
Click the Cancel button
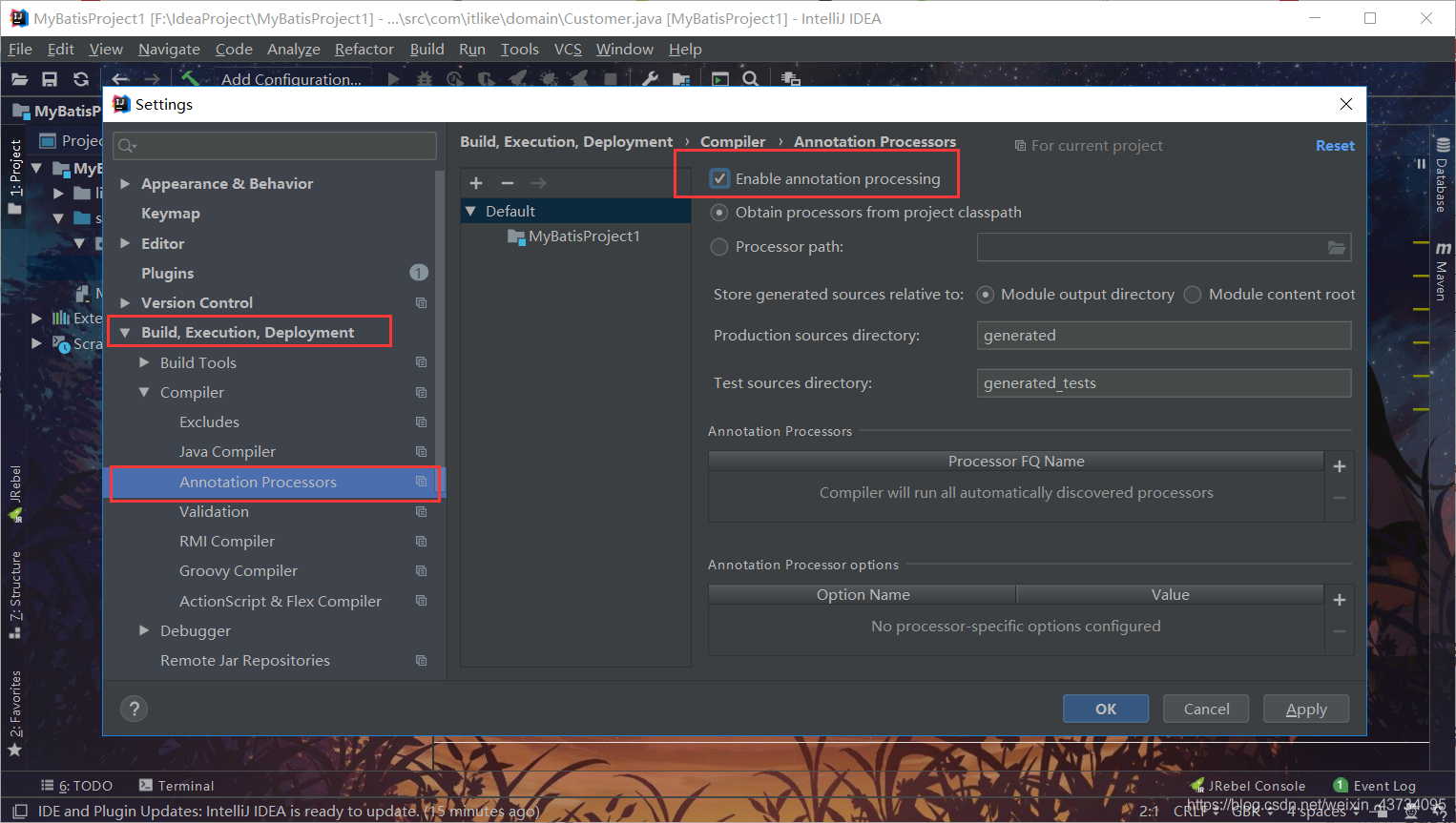(x=1207, y=709)
